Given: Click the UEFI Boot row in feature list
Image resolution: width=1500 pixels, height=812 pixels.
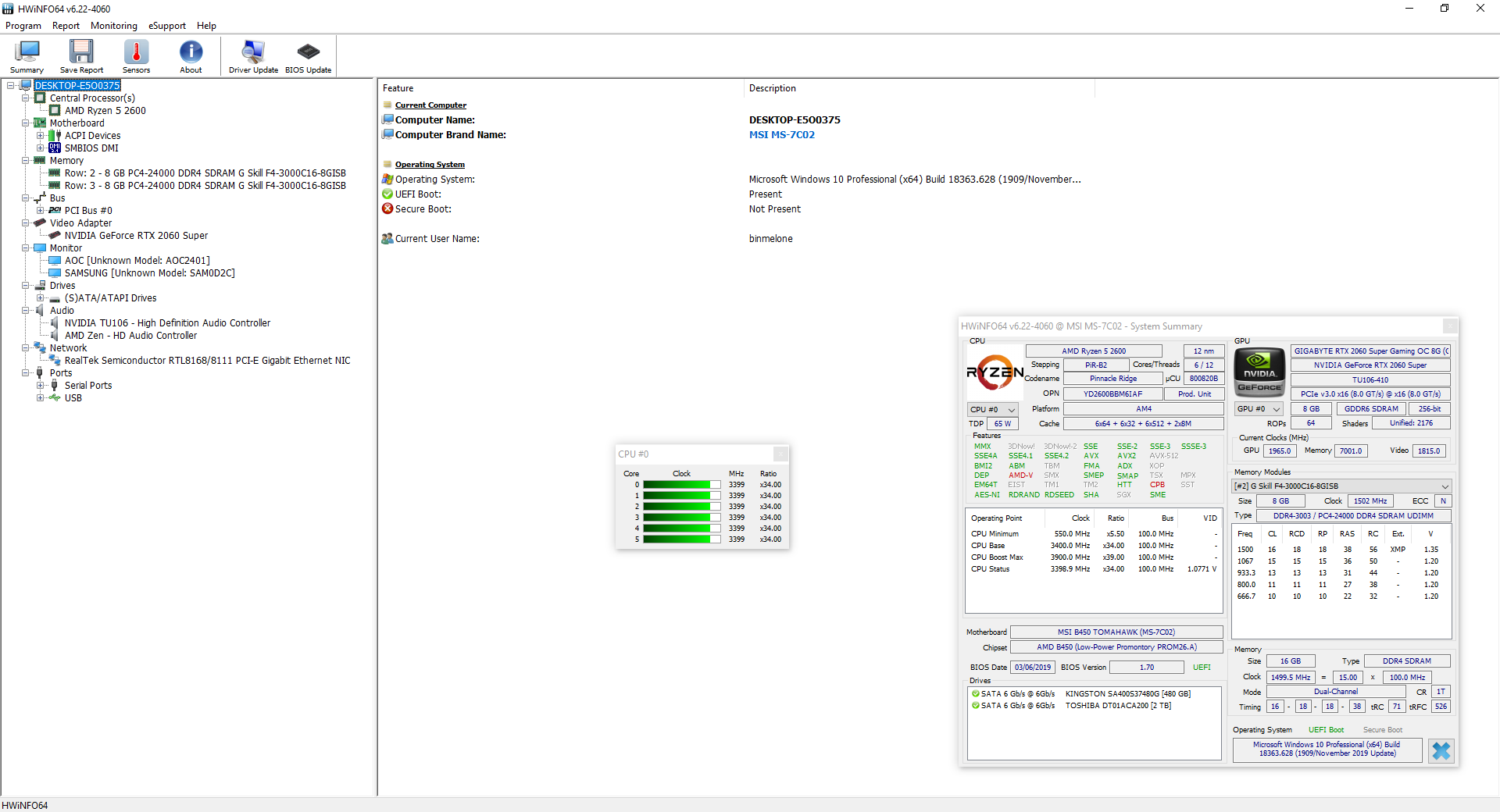Looking at the screenshot, I should point(581,194).
